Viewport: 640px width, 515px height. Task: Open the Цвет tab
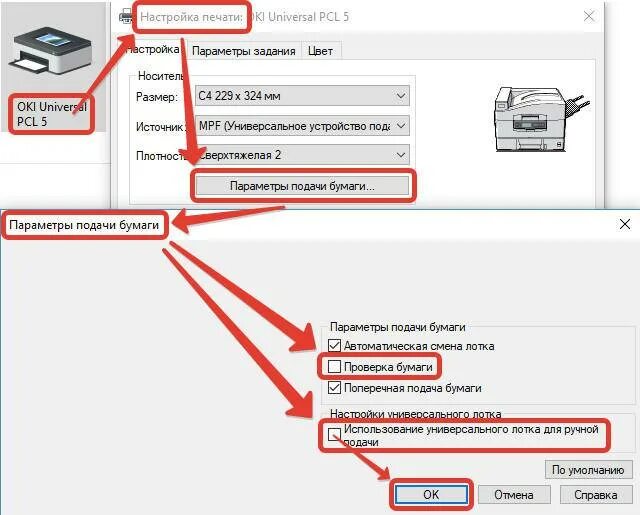coord(320,51)
